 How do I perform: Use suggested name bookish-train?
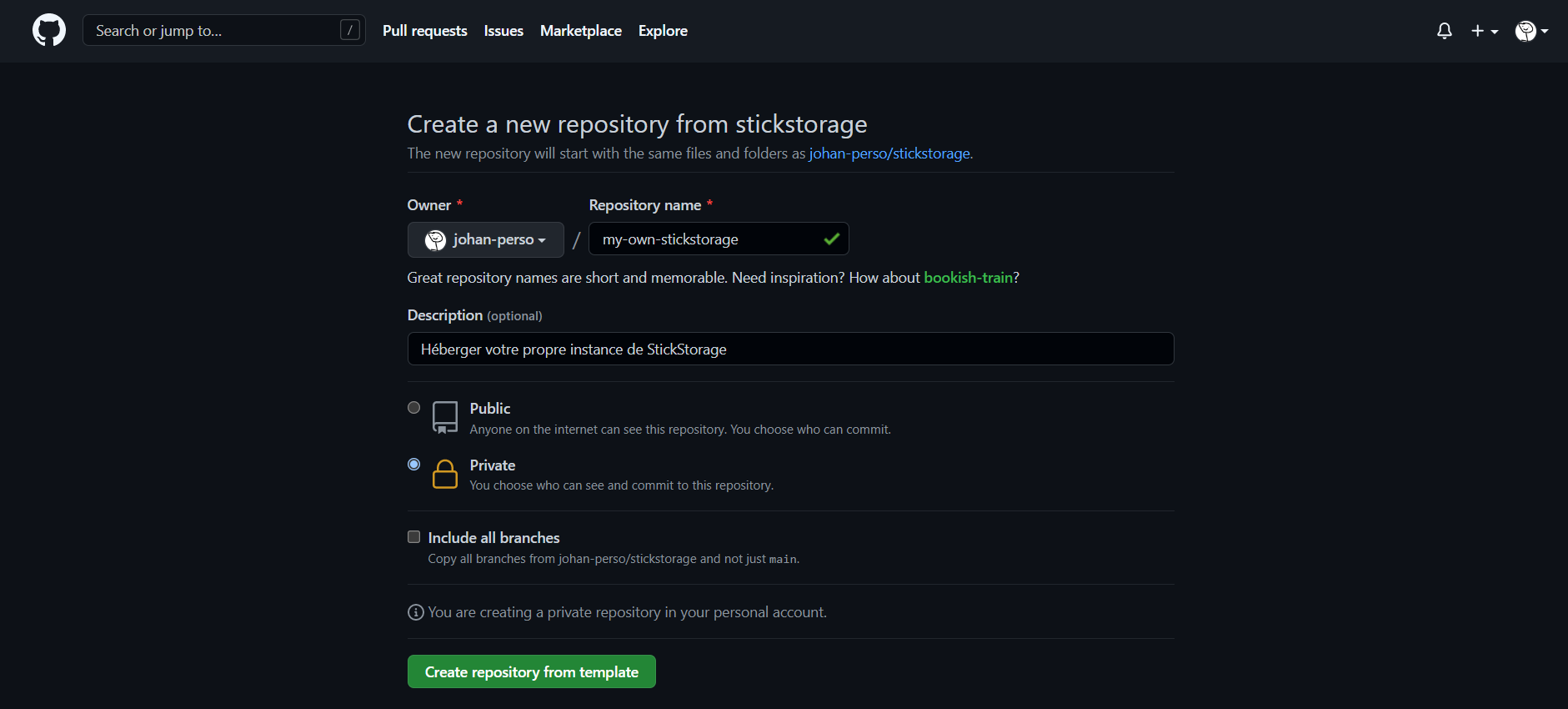pos(968,278)
